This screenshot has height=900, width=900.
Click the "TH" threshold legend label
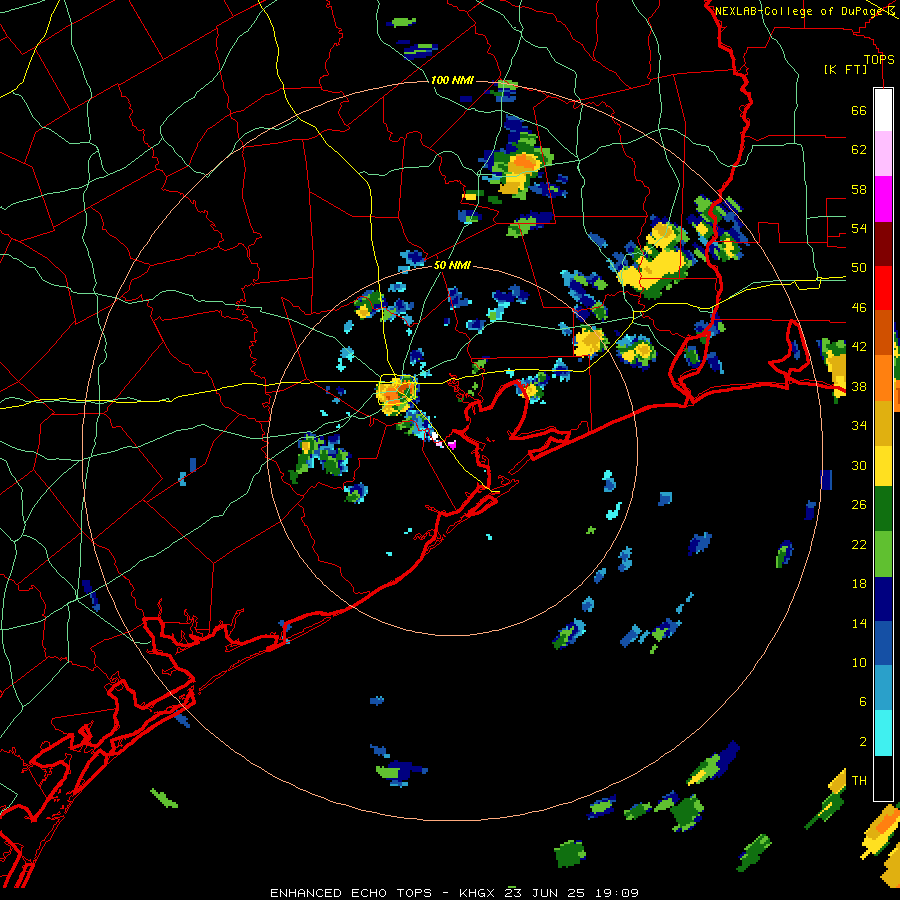pyautogui.click(x=859, y=781)
